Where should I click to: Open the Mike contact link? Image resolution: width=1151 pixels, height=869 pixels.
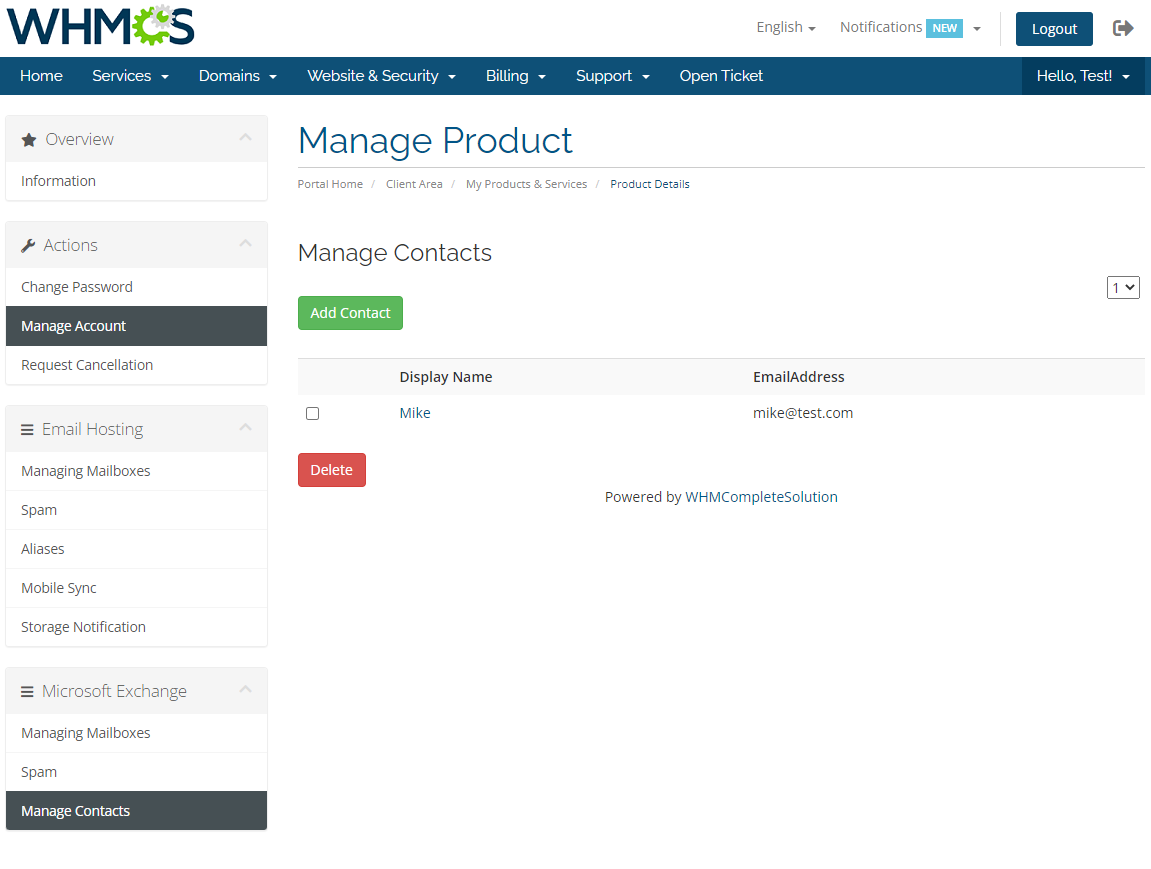click(415, 413)
